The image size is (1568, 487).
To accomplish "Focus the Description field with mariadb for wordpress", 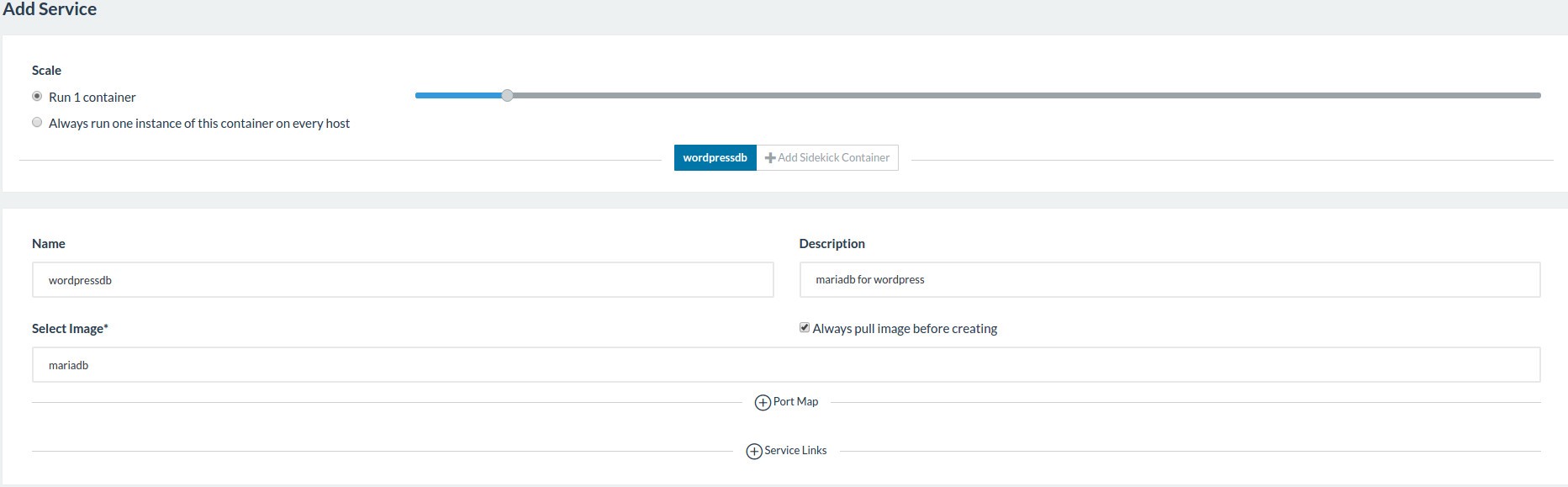I will [x=1169, y=280].
